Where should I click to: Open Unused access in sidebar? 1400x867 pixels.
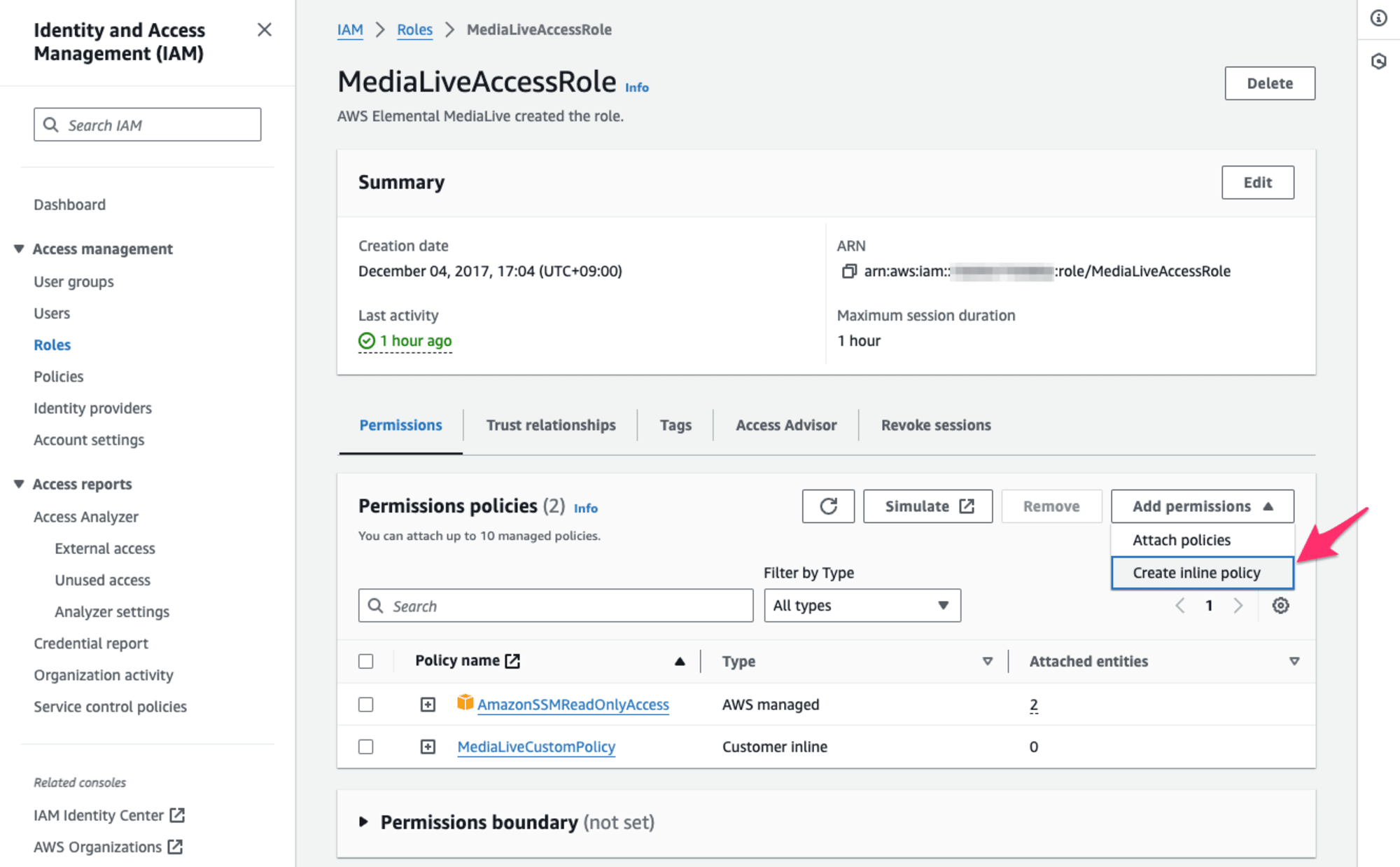[102, 580]
